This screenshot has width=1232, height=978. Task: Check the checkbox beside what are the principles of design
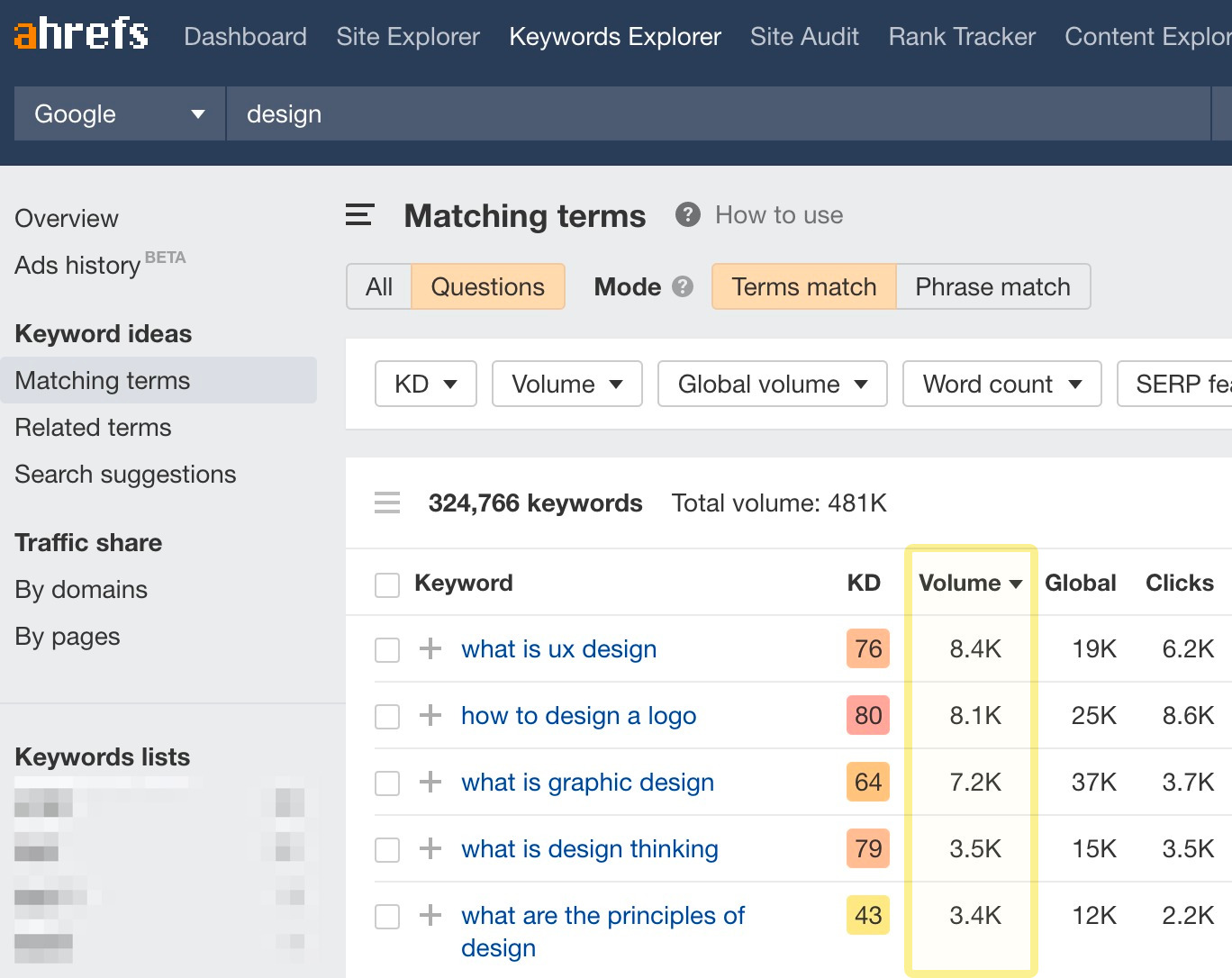click(x=386, y=916)
